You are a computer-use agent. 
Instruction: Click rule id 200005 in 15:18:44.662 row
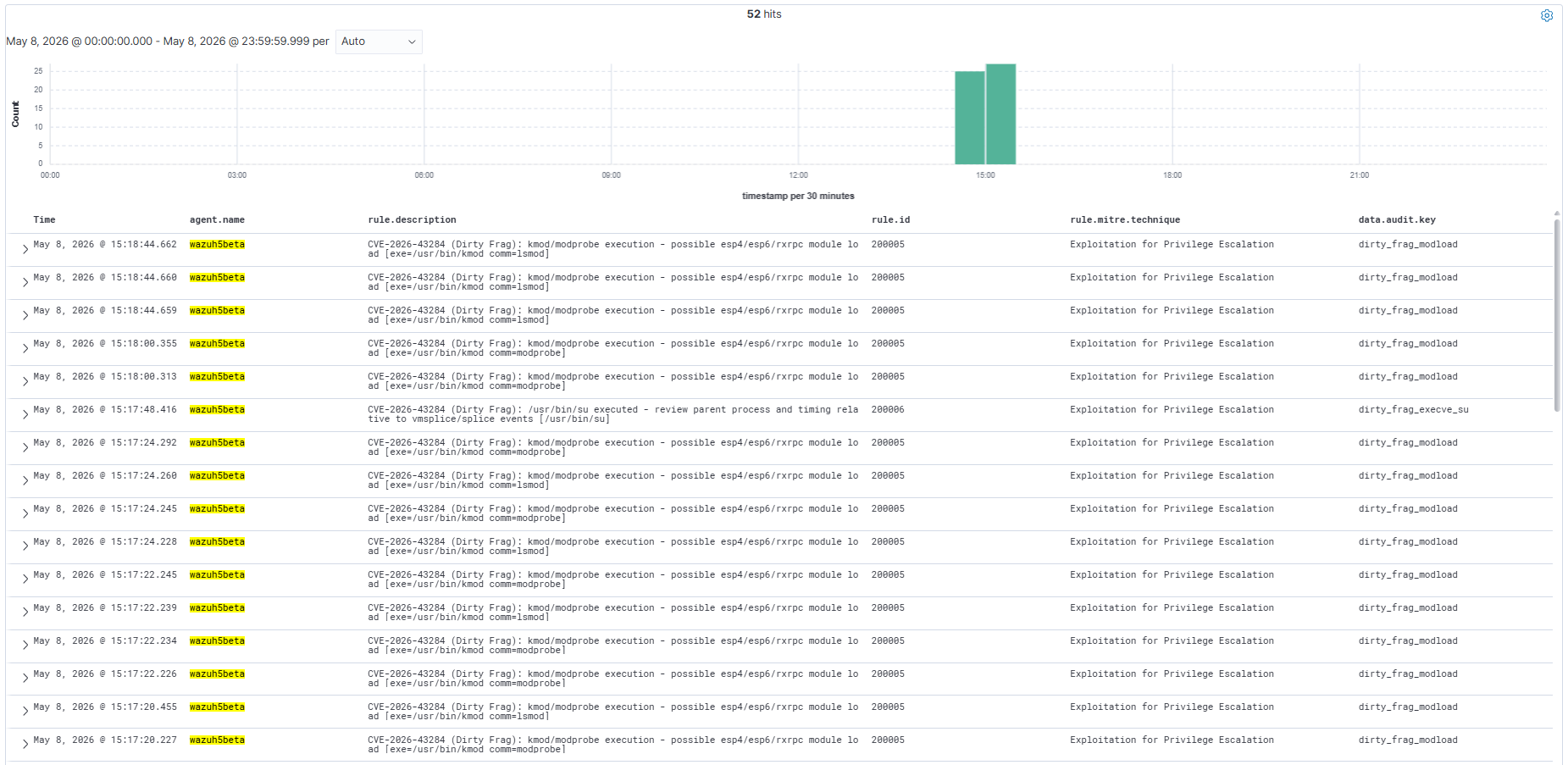pyautogui.click(x=888, y=244)
